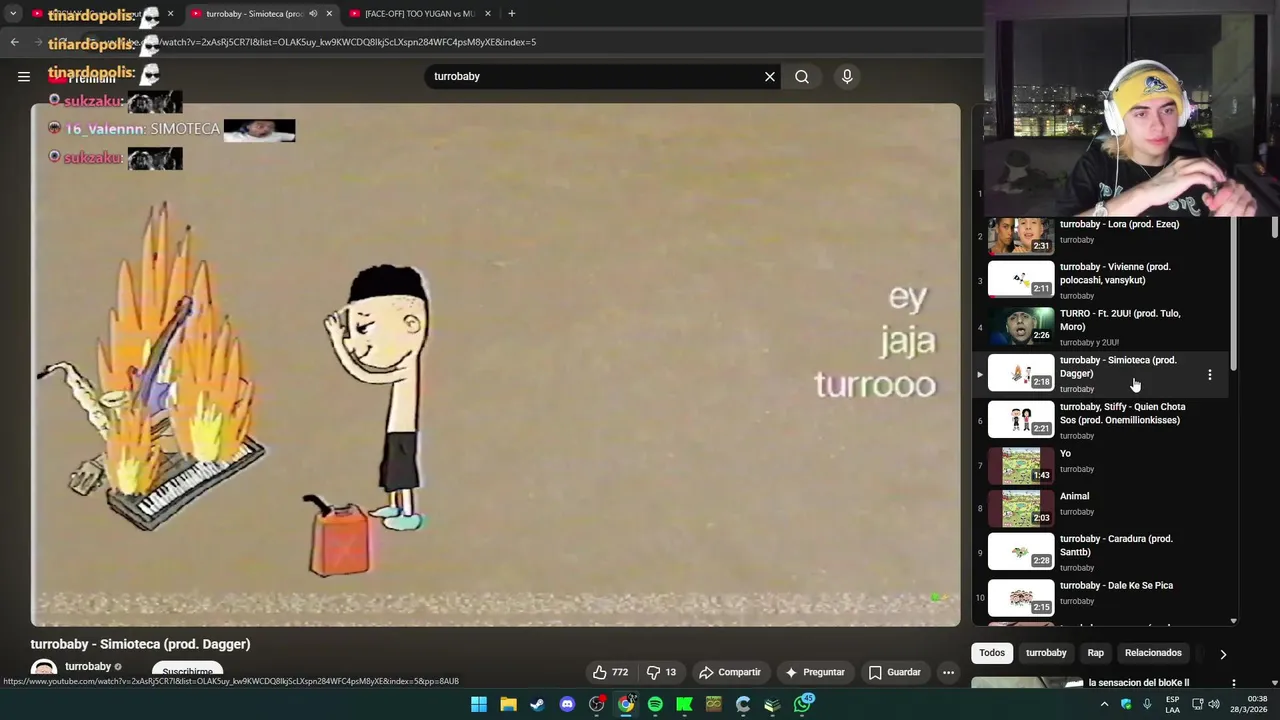
Task: Open more actions ellipsis beside Guardar
Action: 948,672
